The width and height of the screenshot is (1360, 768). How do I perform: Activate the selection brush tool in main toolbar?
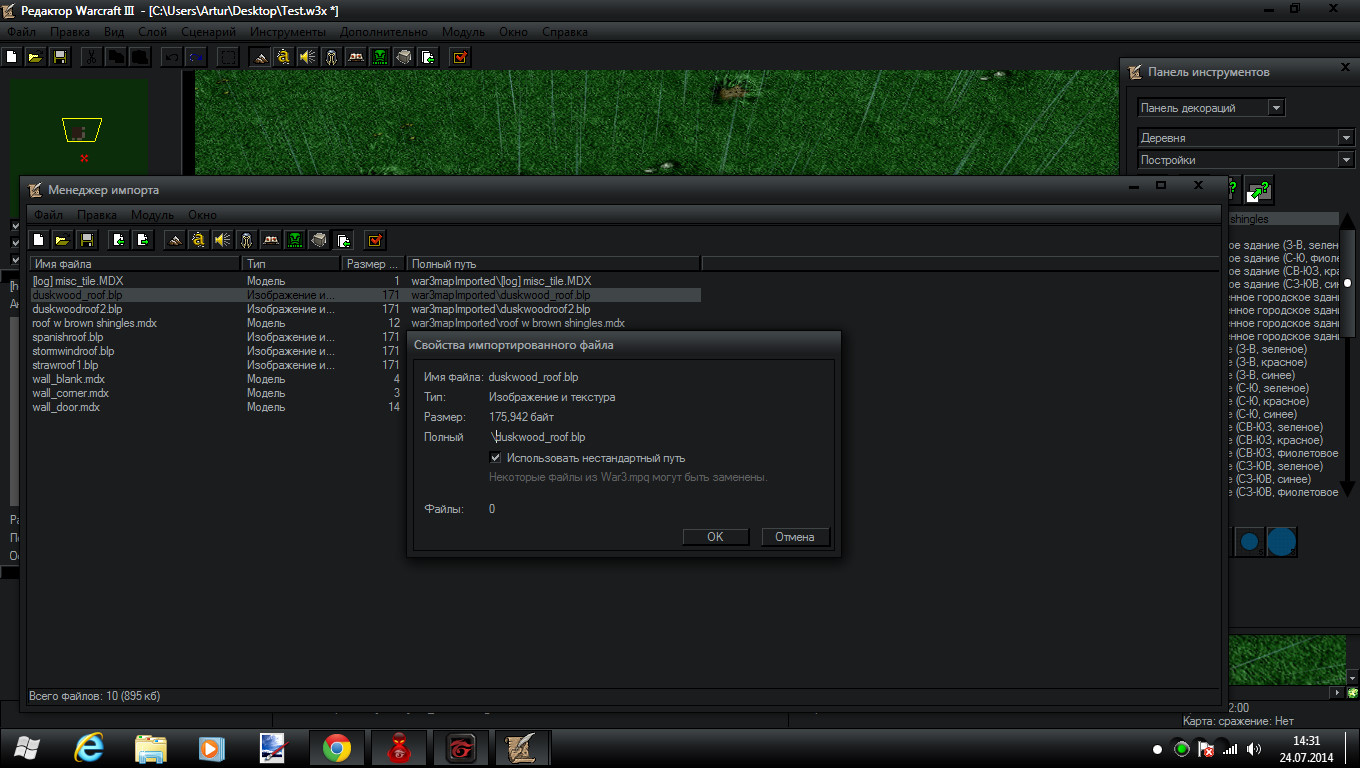click(x=229, y=57)
